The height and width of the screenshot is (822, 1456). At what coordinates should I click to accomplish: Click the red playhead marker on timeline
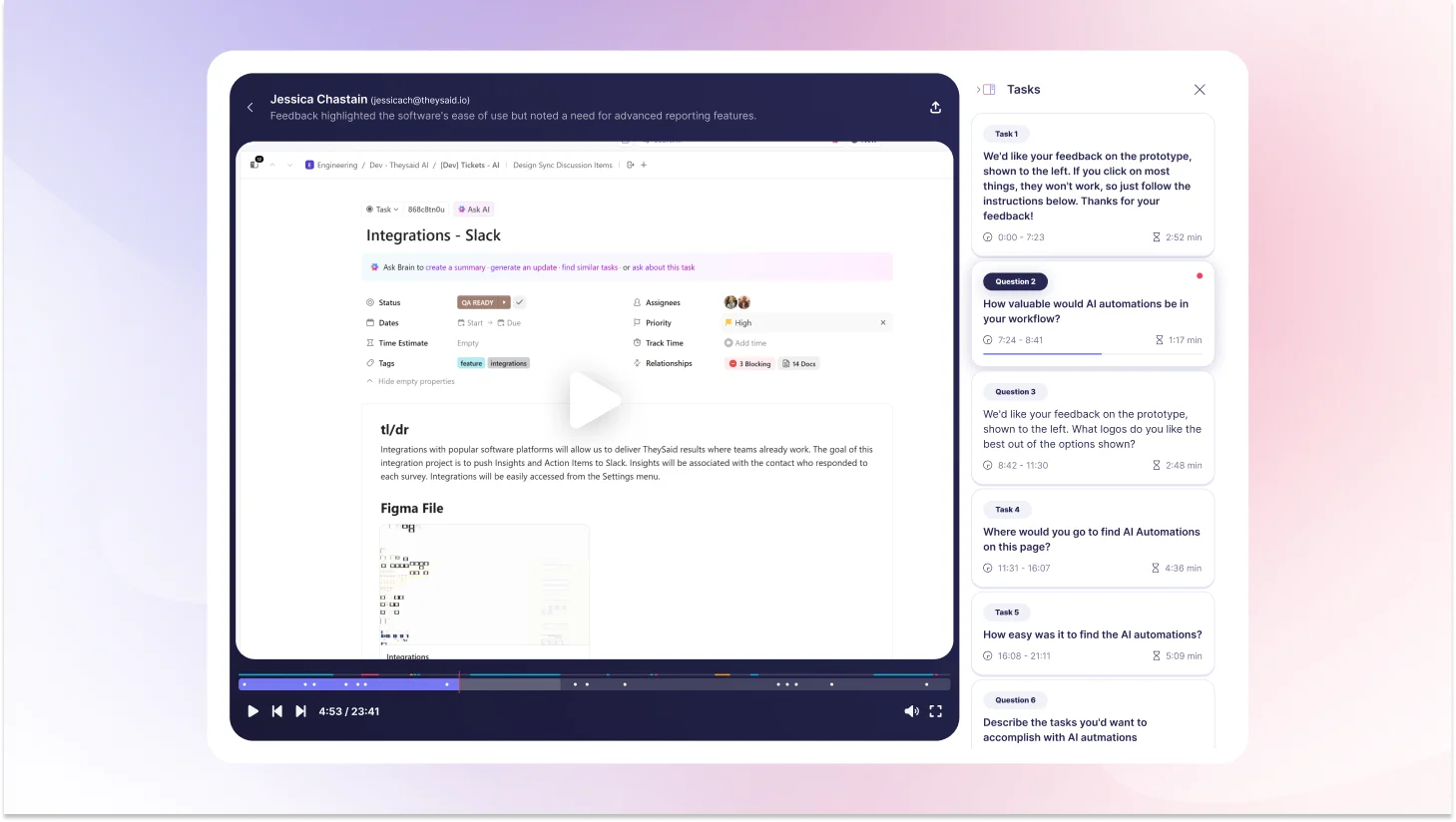[459, 682]
